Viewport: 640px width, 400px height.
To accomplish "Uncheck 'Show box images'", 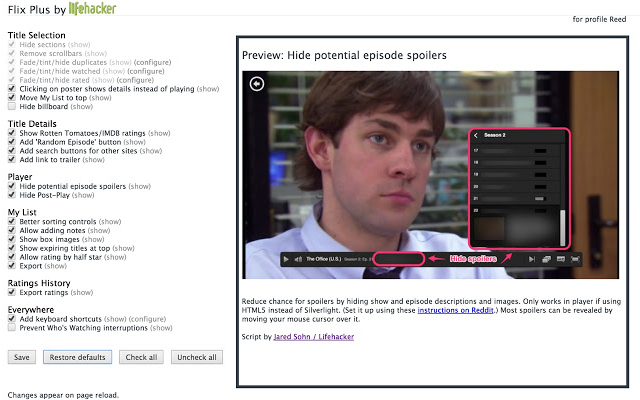I will pyautogui.click(x=11, y=239).
